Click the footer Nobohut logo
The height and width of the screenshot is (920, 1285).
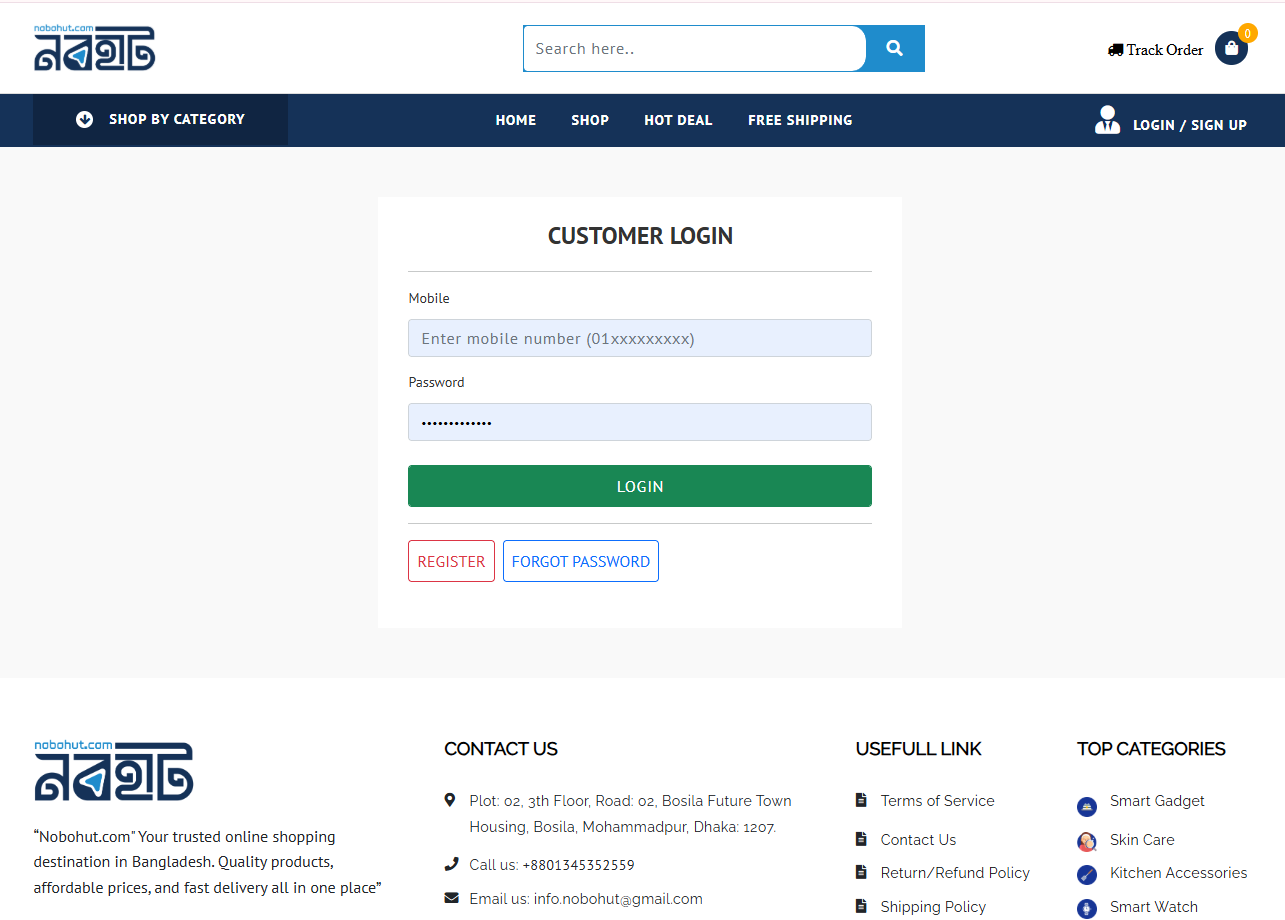point(113,771)
